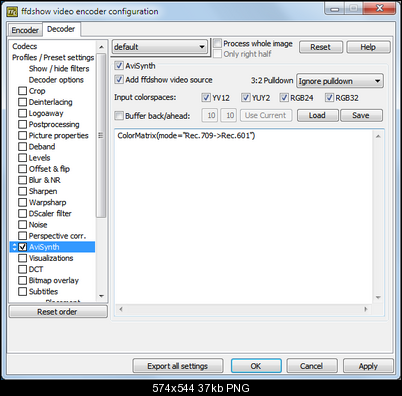Enable the Blur & NR checkbox

coord(22,180)
